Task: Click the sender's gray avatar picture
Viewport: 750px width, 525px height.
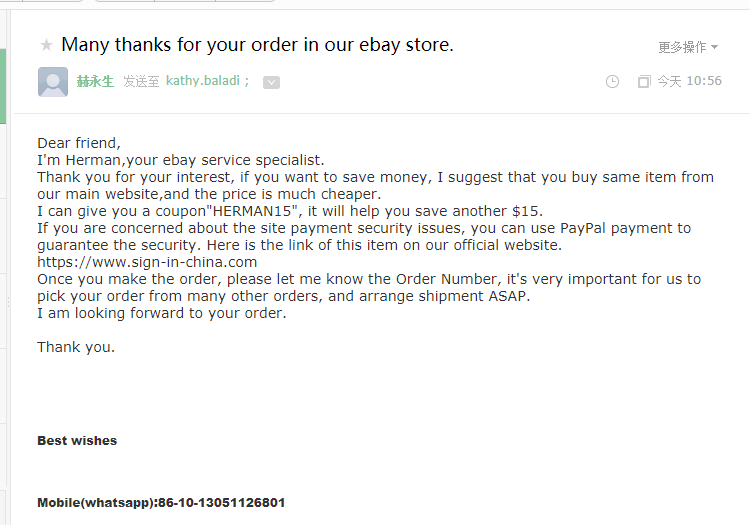Action: pos(53,82)
